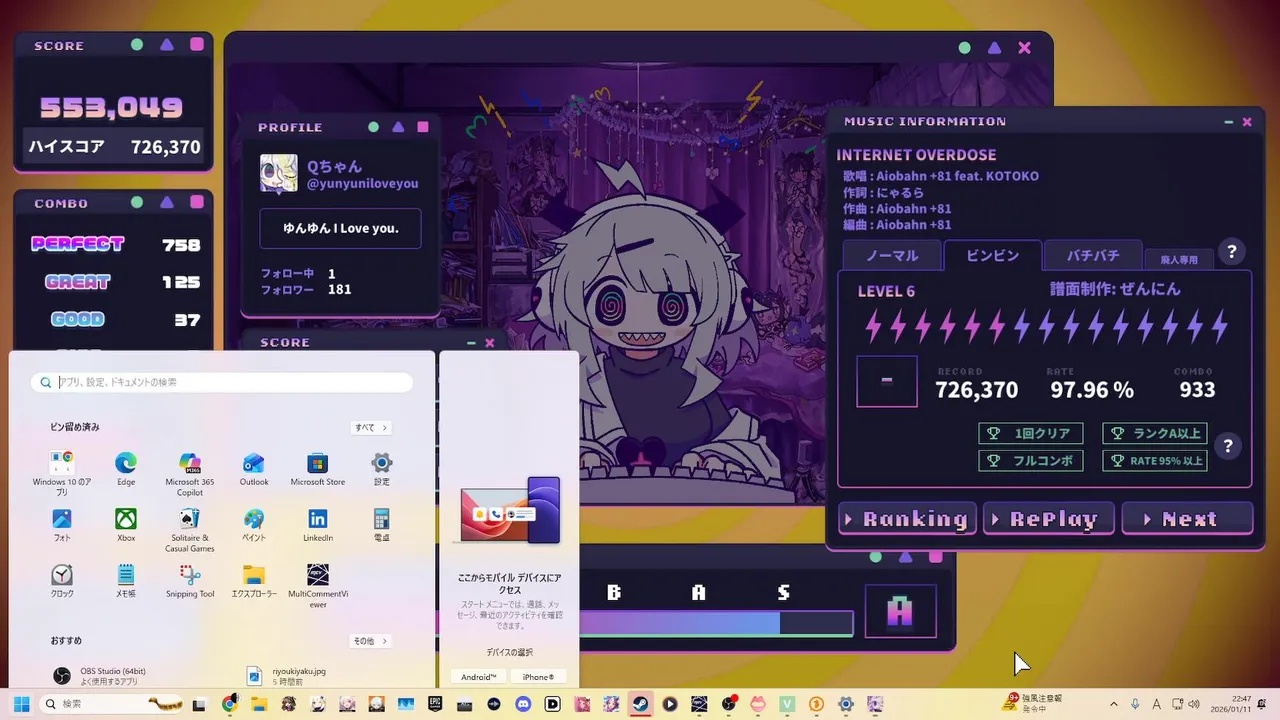Viewport: 1280px width, 720px height.
Task: Click the @yunyuniloveyou handle
Action: (x=362, y=184)
